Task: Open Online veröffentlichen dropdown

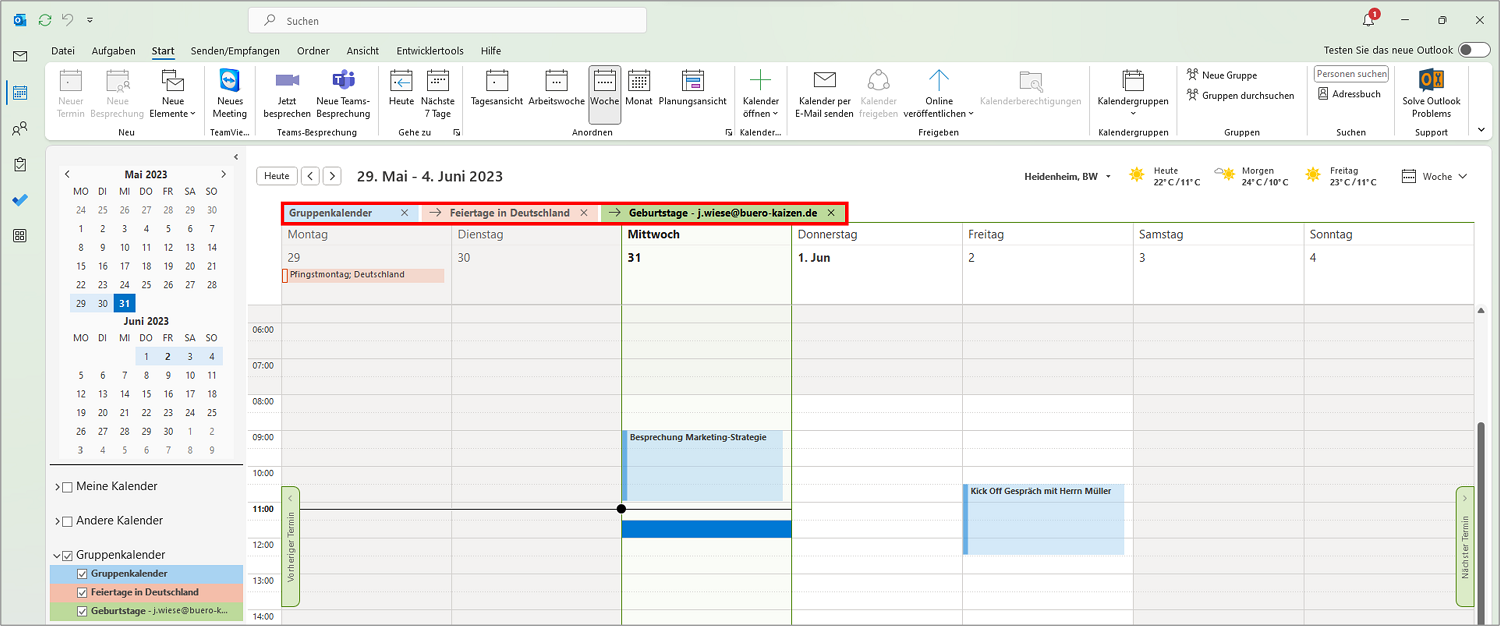Action: point(938,94)
